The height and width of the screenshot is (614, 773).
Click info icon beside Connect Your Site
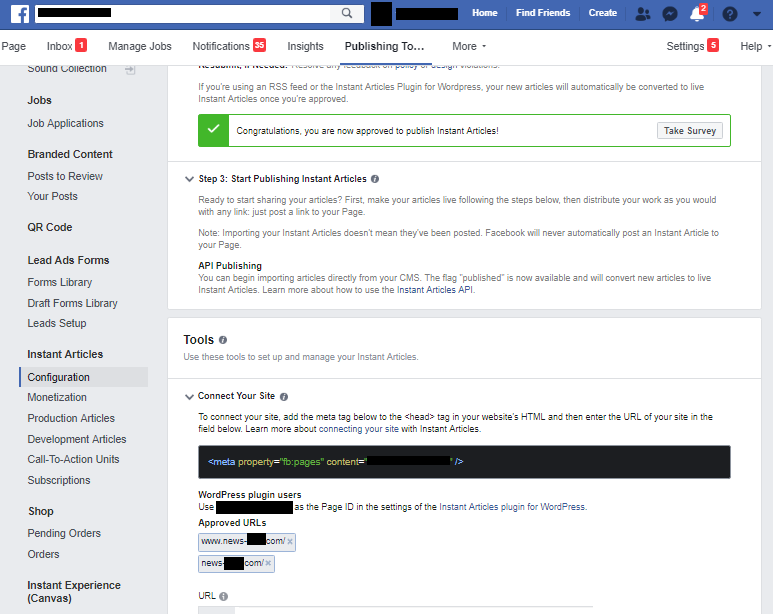(x=284, y=397)
